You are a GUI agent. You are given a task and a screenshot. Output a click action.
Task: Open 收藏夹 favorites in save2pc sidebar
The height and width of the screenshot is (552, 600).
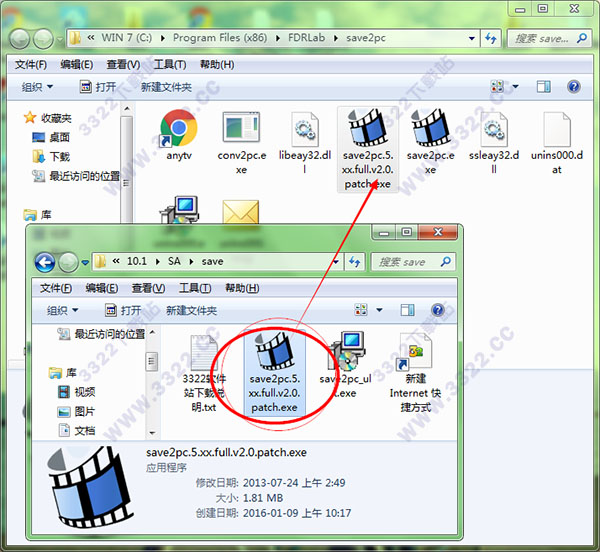point(47,118)
